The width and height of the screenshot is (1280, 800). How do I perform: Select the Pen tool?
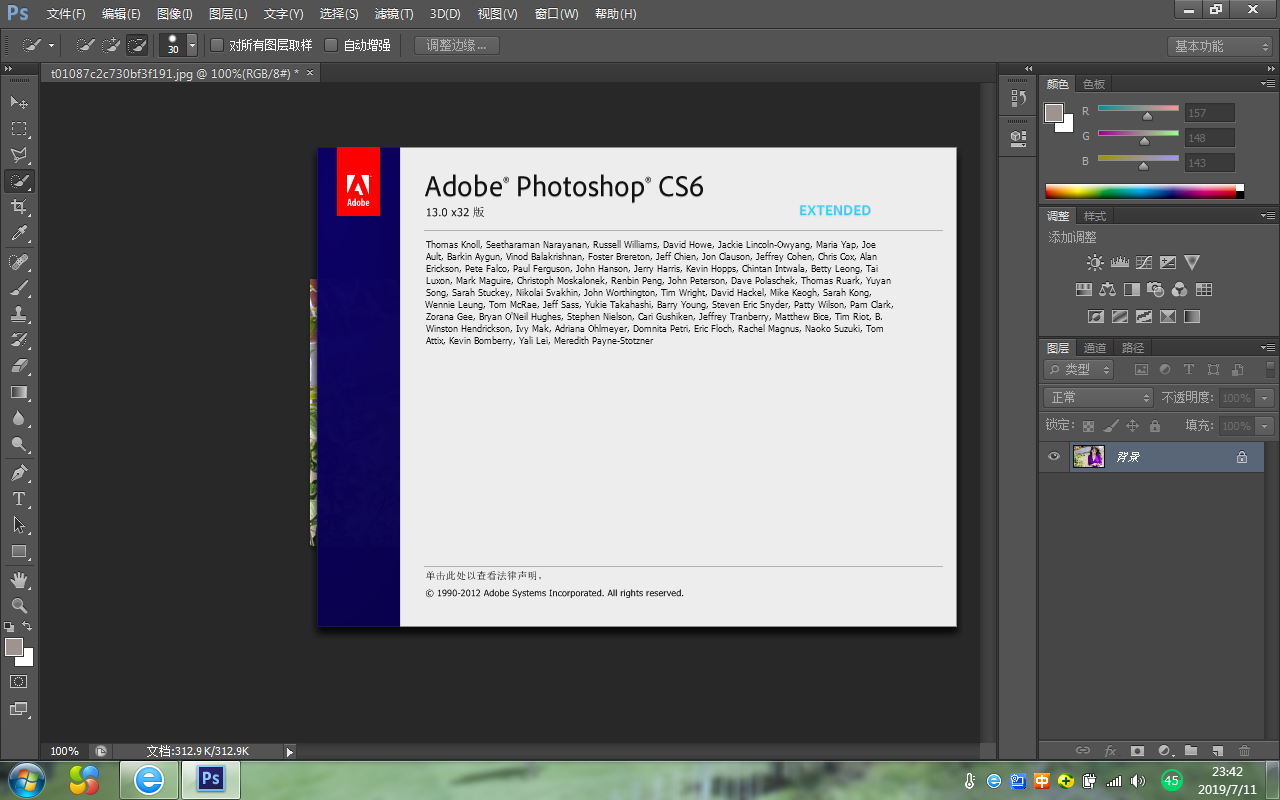pos(19,472)
